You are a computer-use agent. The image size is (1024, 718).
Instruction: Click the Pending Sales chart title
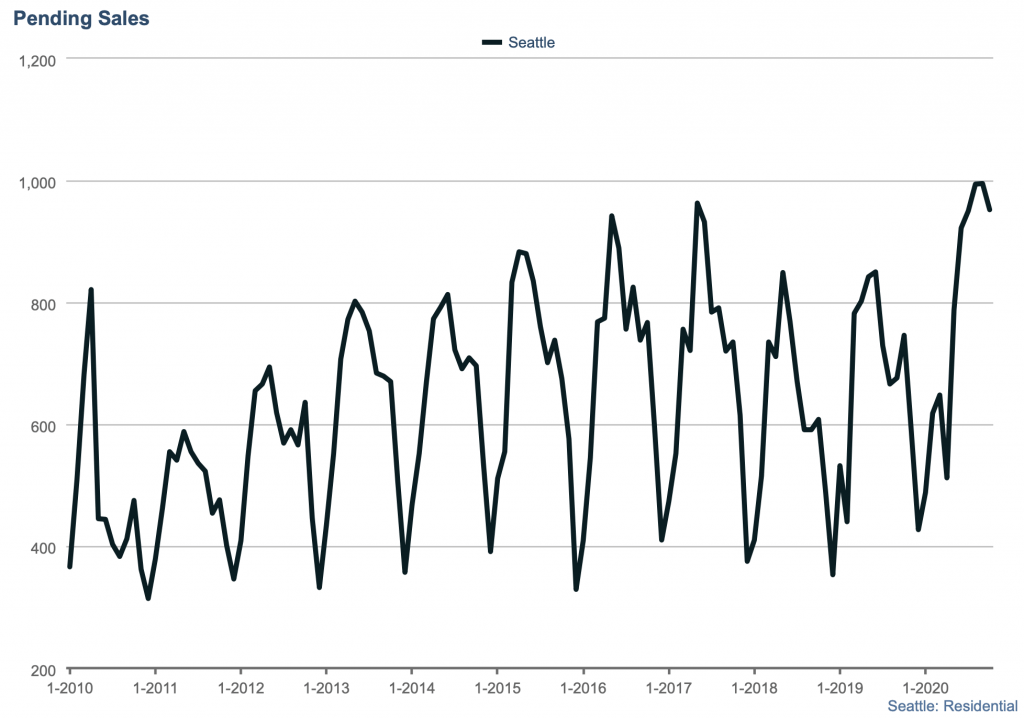pos(82,18)
